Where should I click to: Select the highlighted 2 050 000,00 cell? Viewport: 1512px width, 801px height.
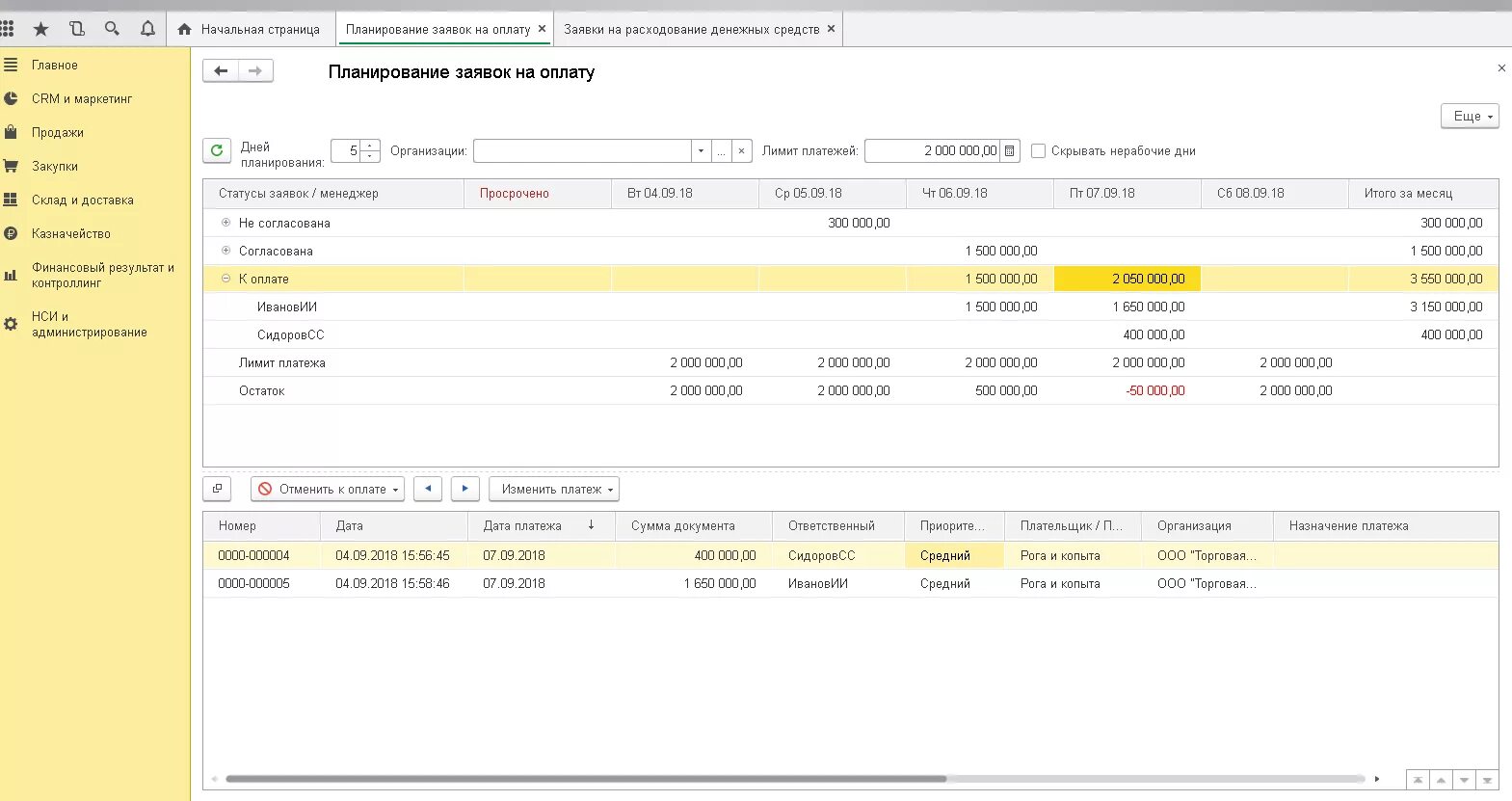pos(1127,279)
